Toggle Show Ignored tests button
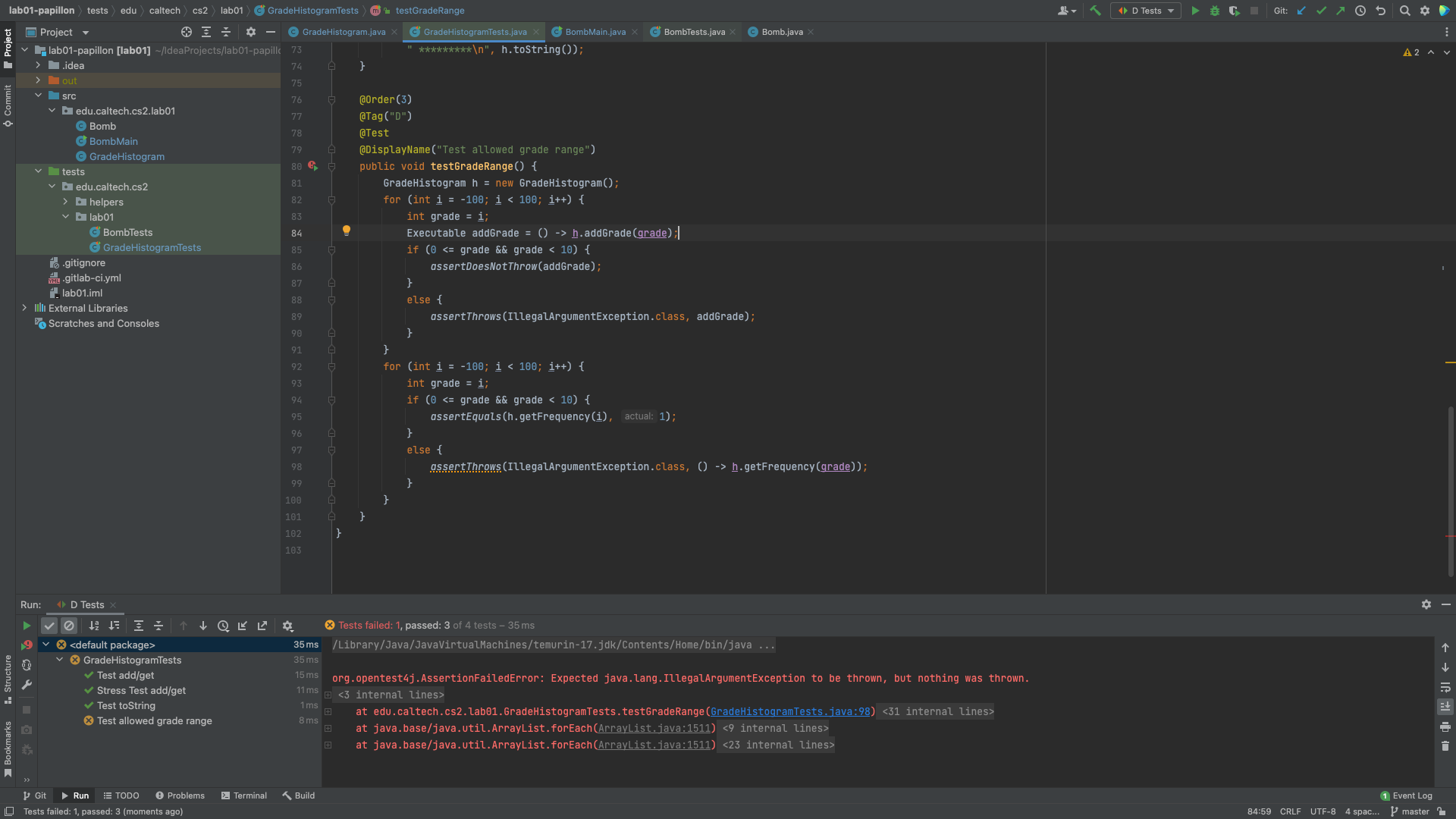Screen dimensions: 1456x819 [x=69, y=626]
